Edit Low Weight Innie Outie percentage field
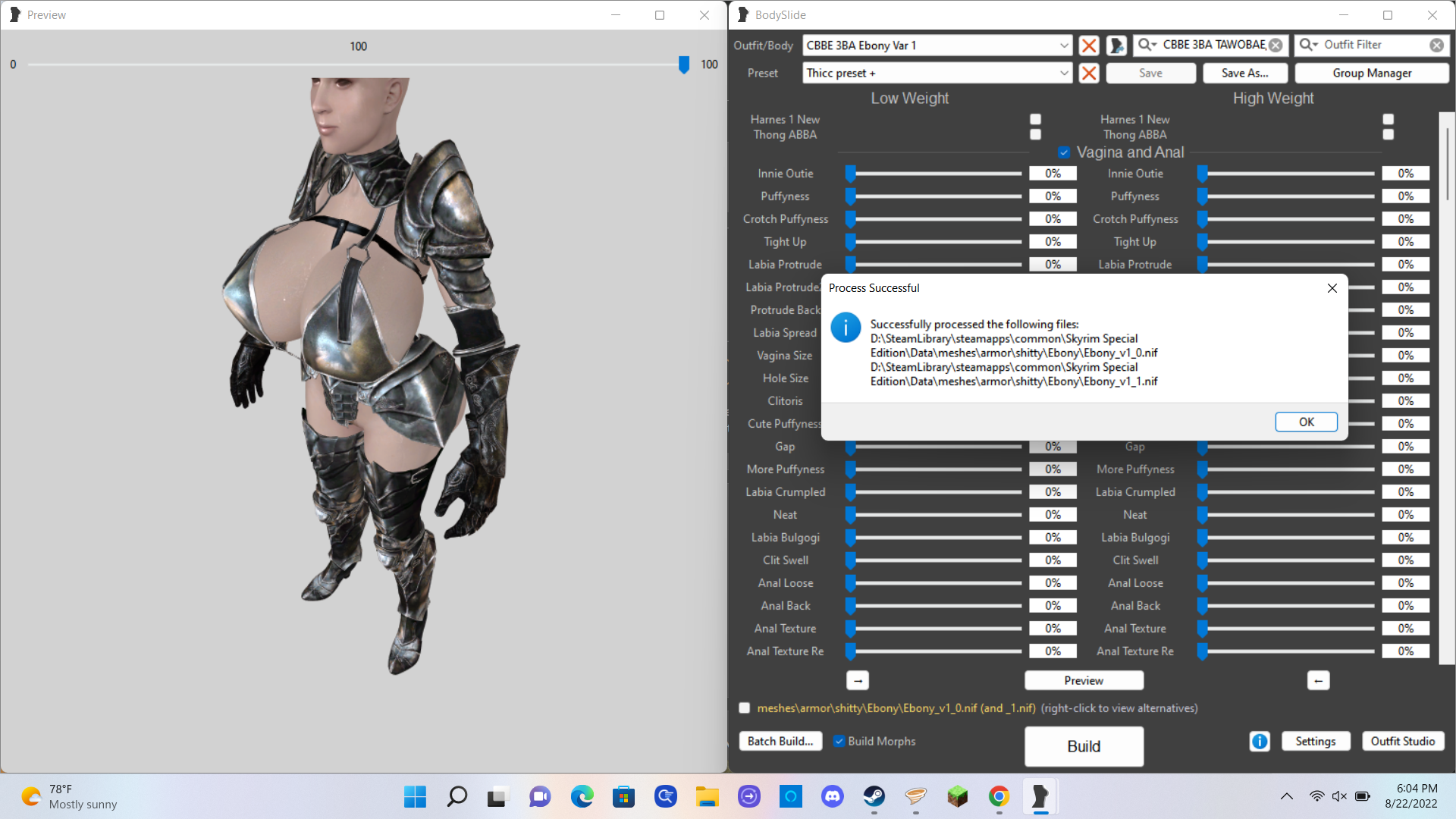 point(1053,174)
